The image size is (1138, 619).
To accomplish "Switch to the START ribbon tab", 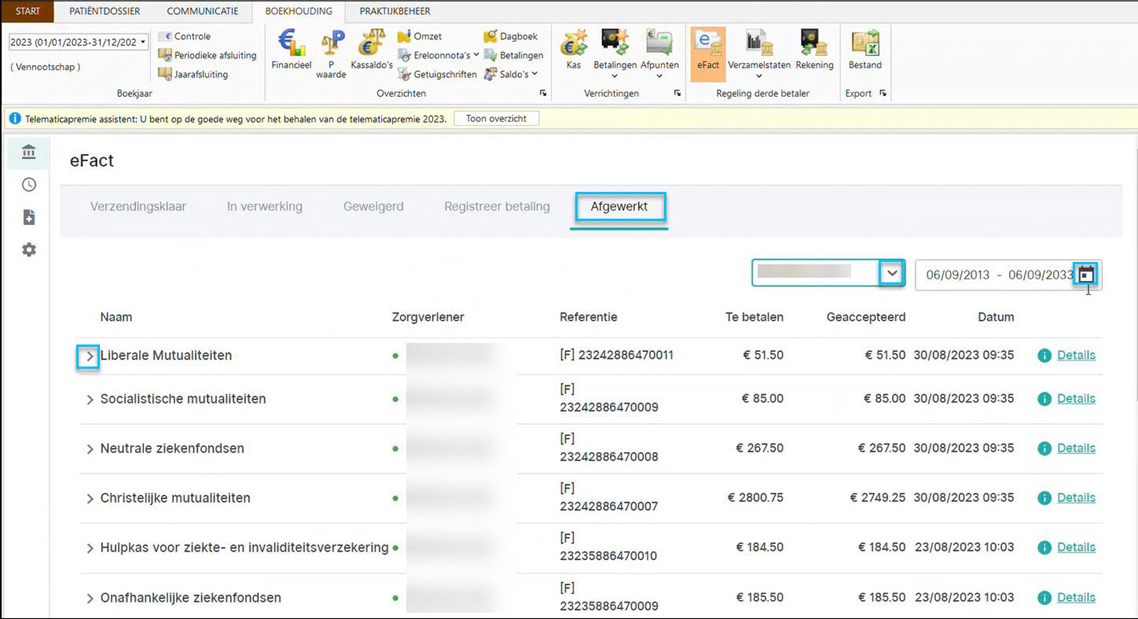I will (28, 11).
